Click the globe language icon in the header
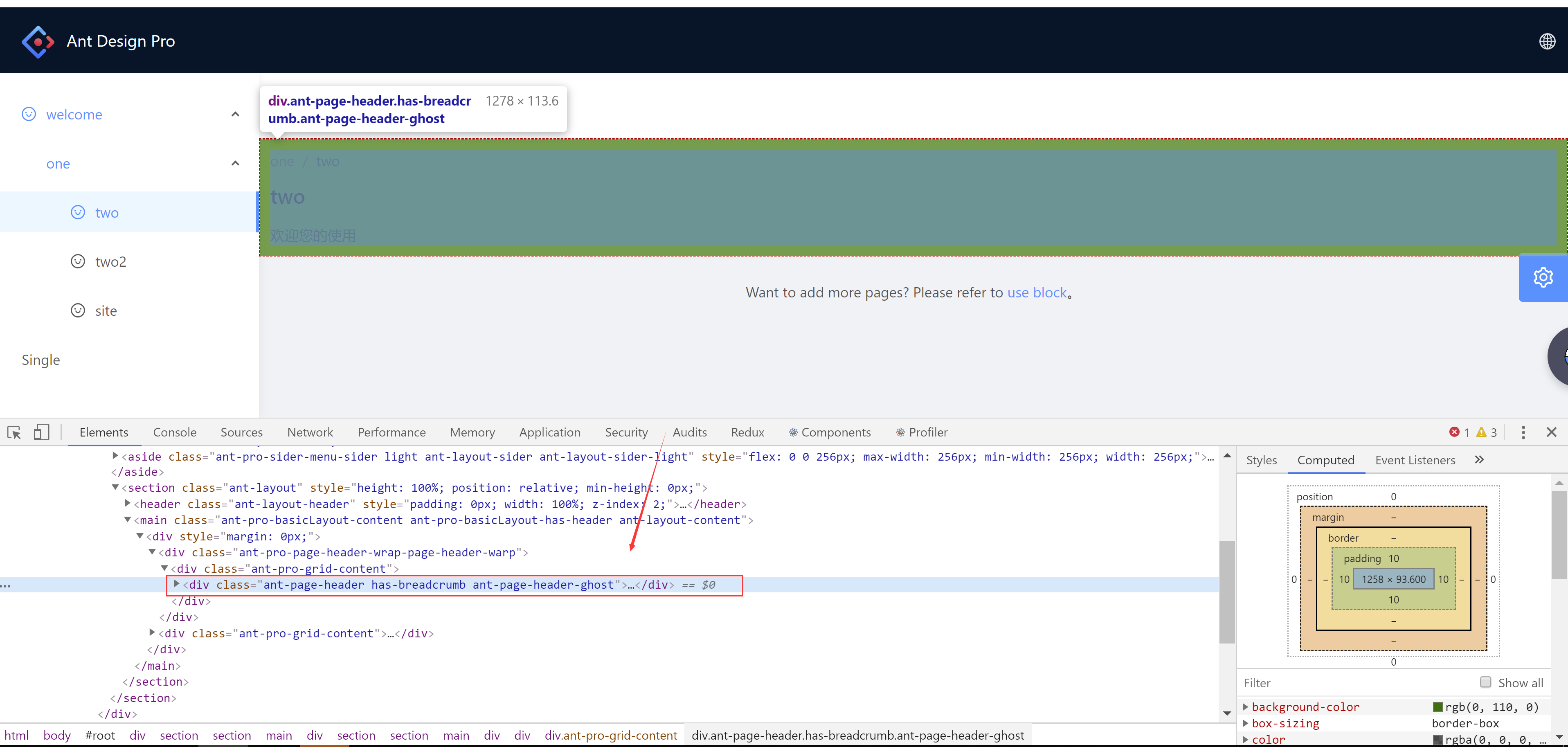Image resolution: width=1568 pixels, height=747 pixels. click(1547, 41)
